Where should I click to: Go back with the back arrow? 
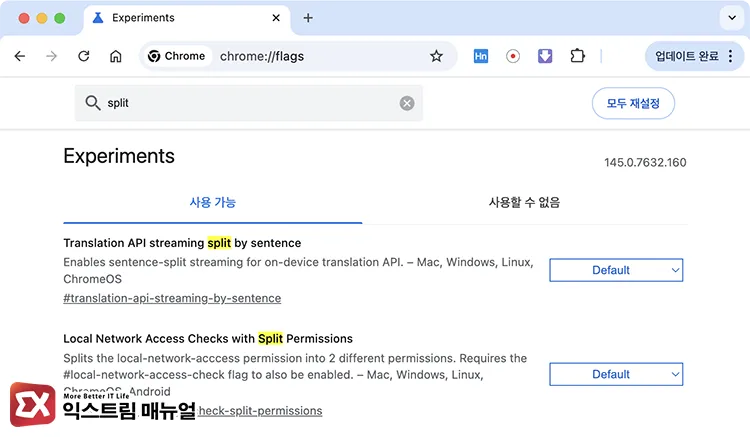[20, 56]
